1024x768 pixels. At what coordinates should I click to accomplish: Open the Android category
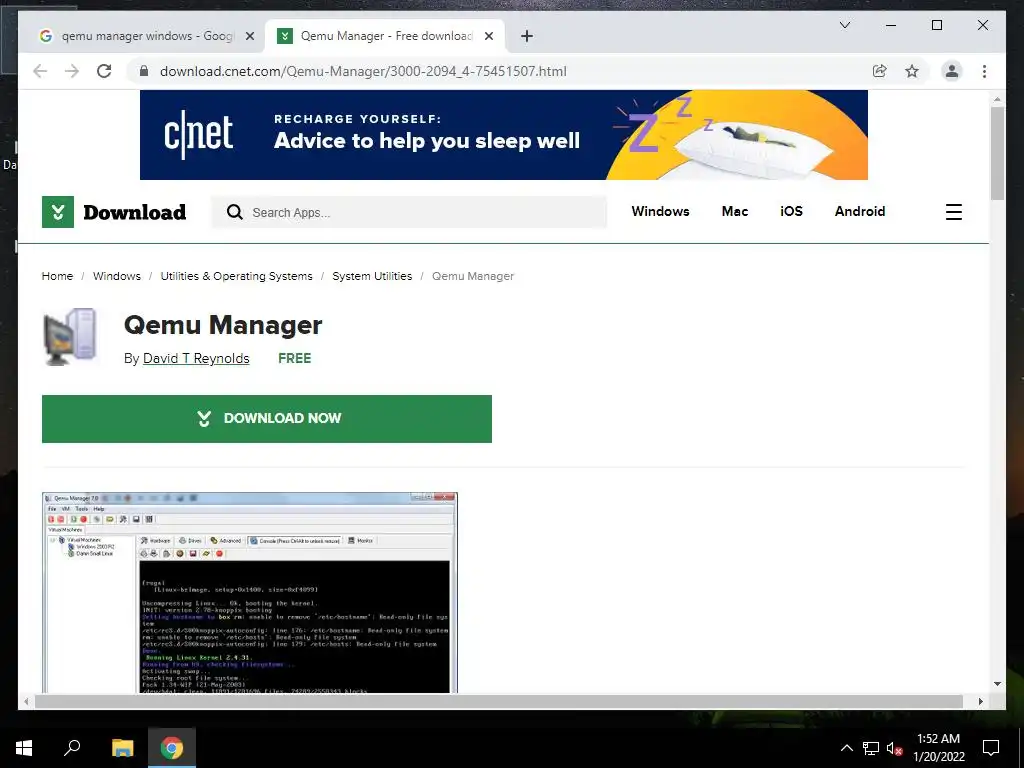click(859, 212)
